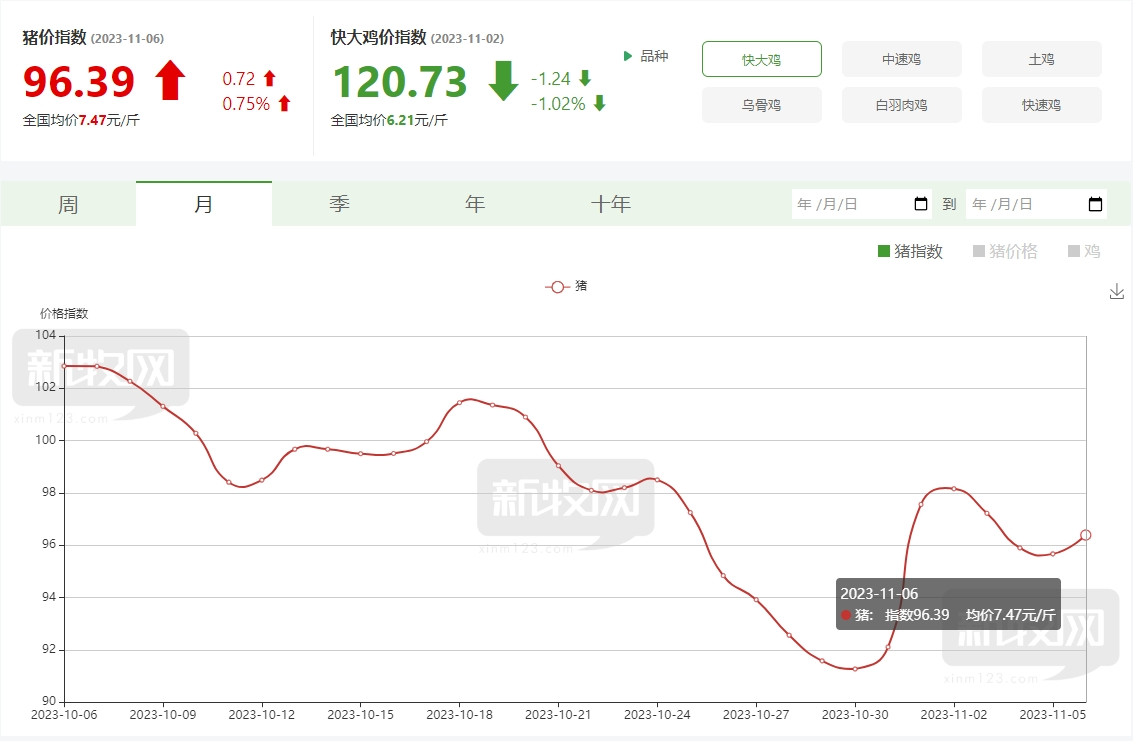Toggle the 猪 series legend marker
This screenshot has width=1133, height=741.
pos(557,287)
